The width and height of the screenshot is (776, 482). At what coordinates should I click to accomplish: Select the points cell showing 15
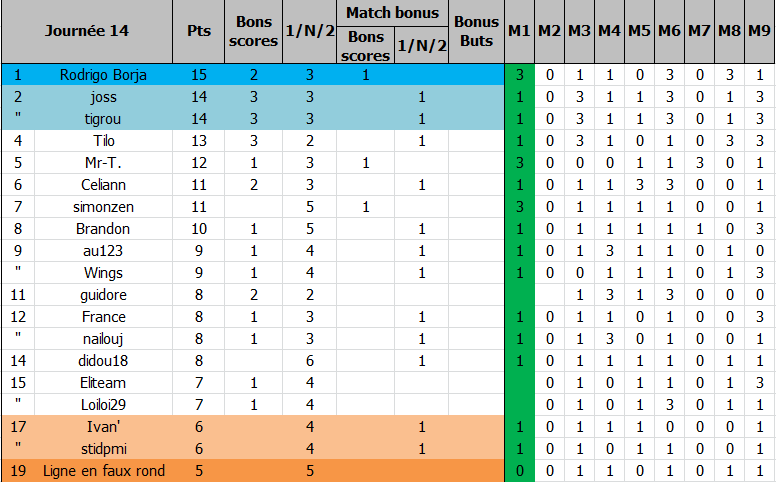coord(199,75)
